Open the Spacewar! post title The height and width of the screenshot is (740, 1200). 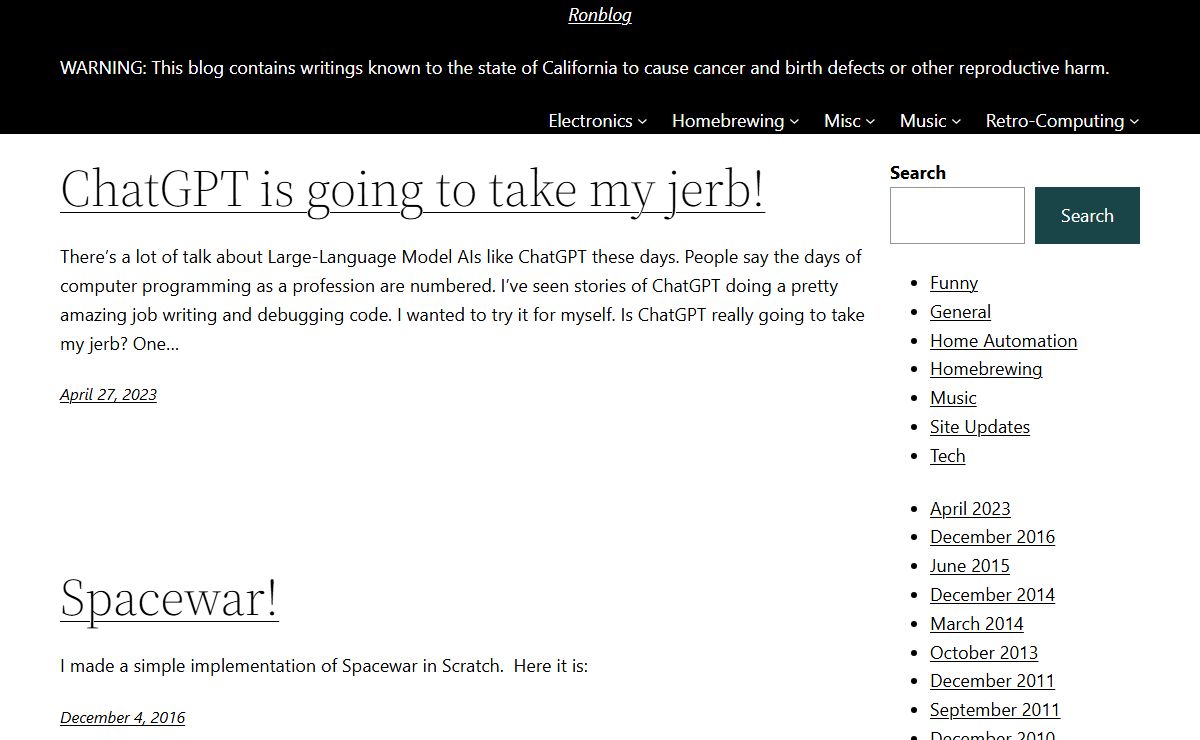(169, 598)
